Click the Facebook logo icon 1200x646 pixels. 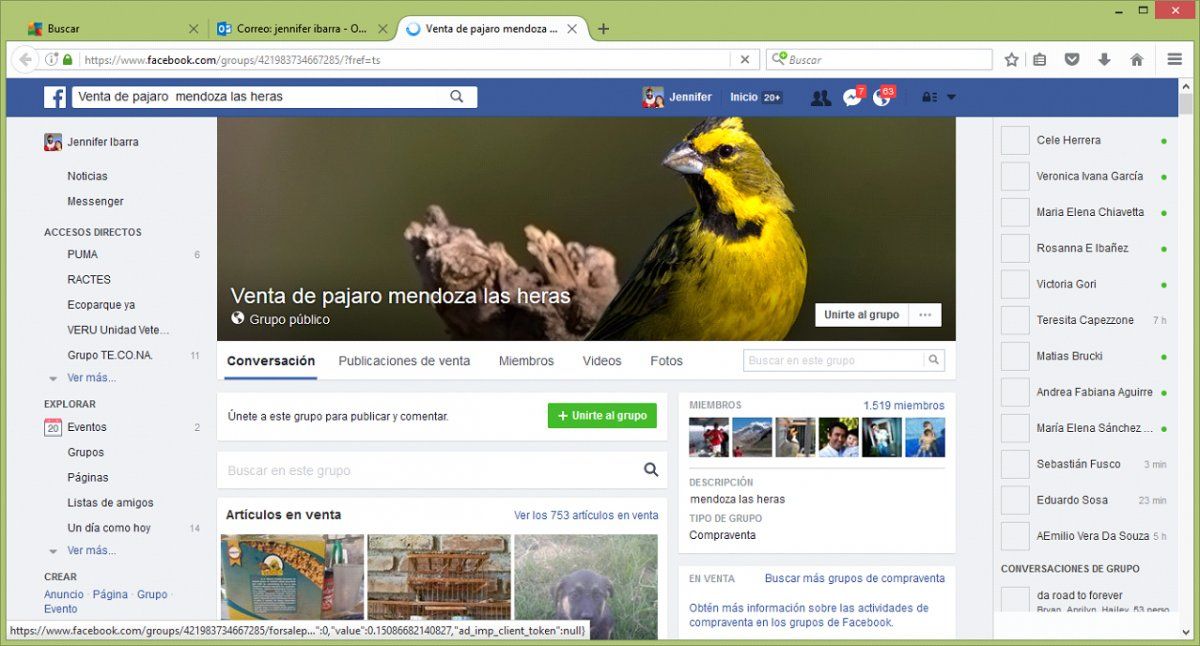(55, 97)
